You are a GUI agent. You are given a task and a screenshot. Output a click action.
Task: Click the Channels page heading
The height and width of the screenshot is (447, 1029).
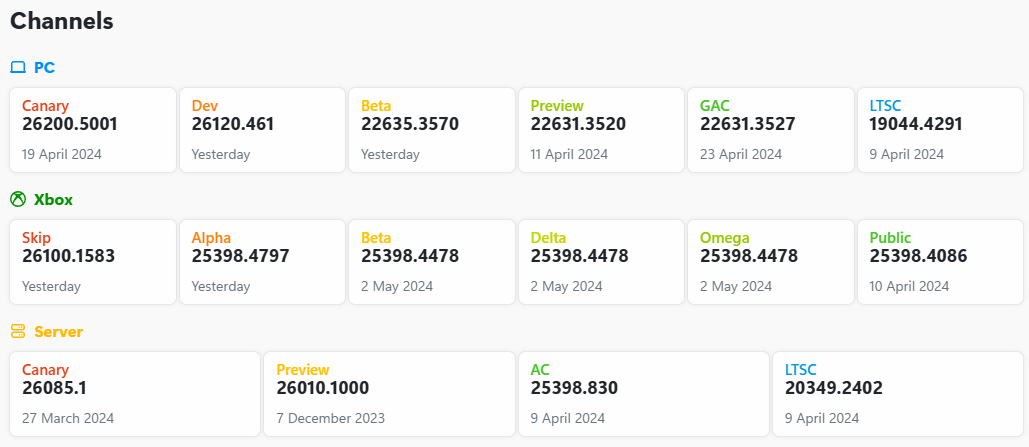point(62,21)
